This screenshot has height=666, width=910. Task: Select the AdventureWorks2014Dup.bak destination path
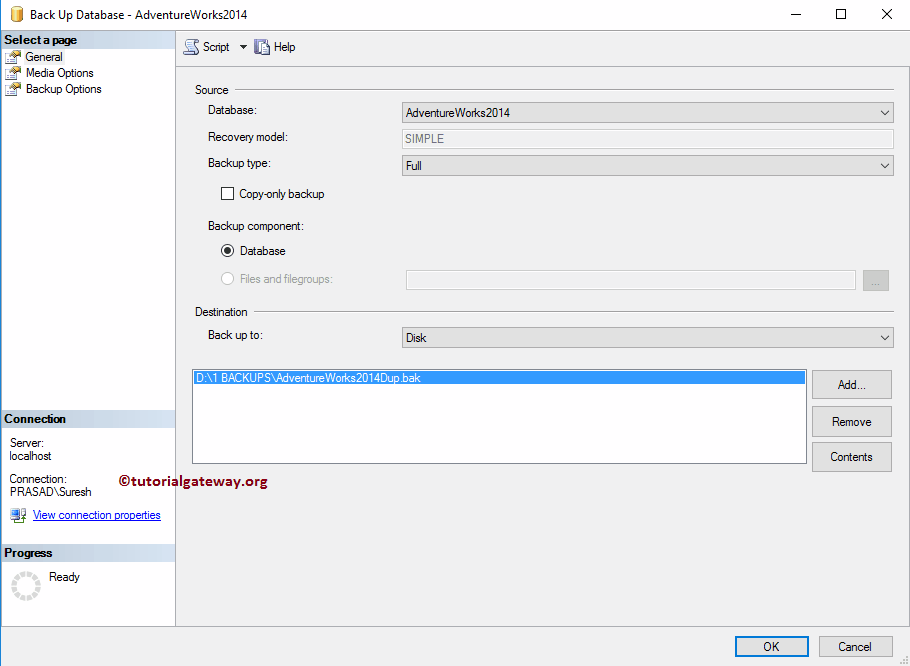[499, 378]
